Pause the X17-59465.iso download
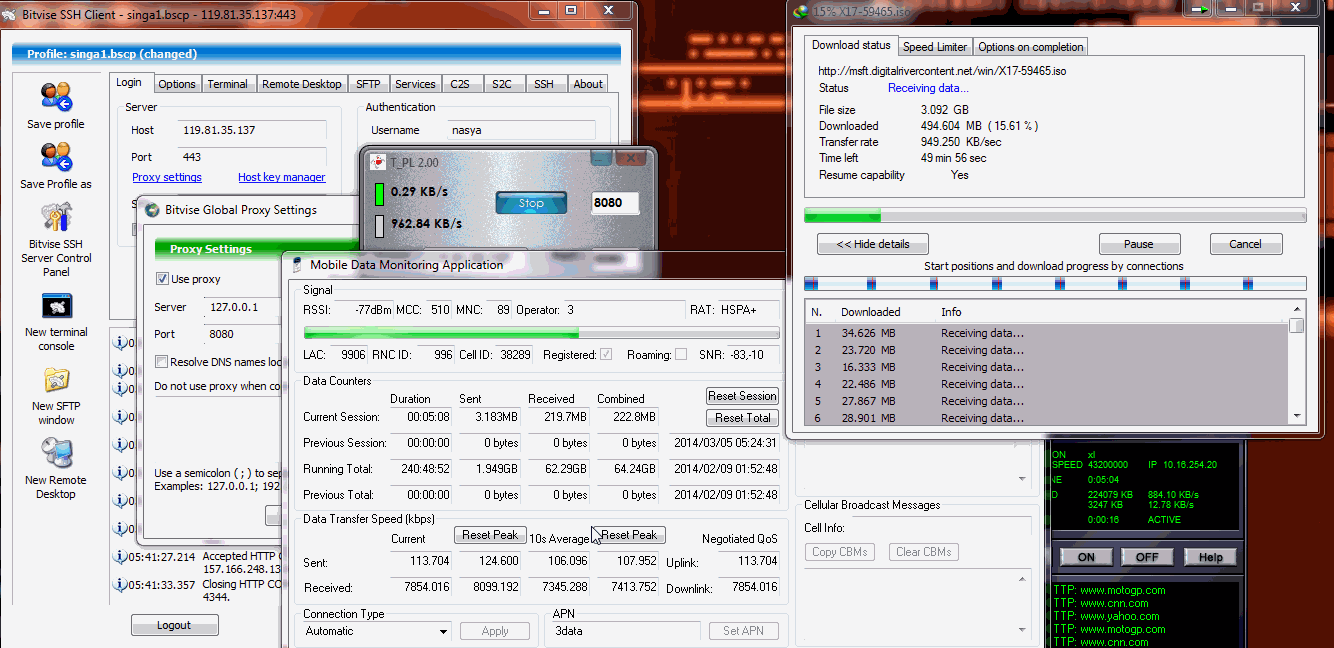The height and width of the screenshot is (648, 1334). tap(1139, 244)
